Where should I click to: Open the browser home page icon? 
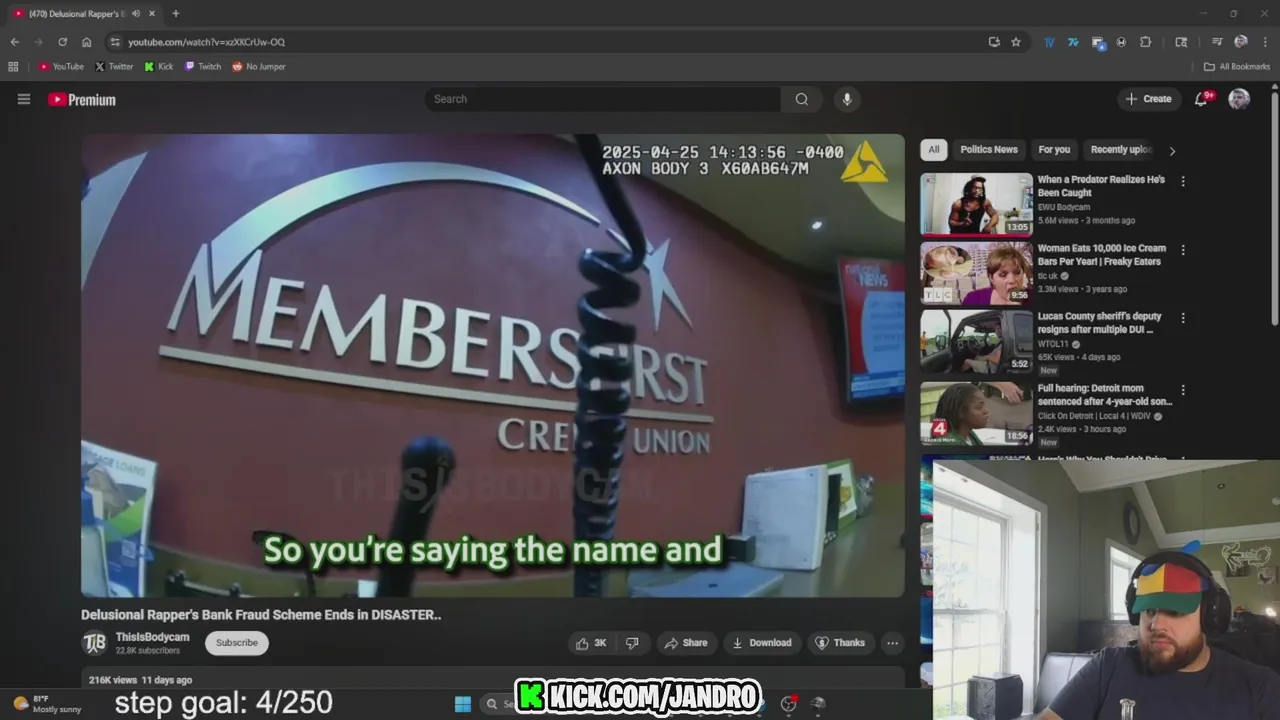click(x=87, y=42)
